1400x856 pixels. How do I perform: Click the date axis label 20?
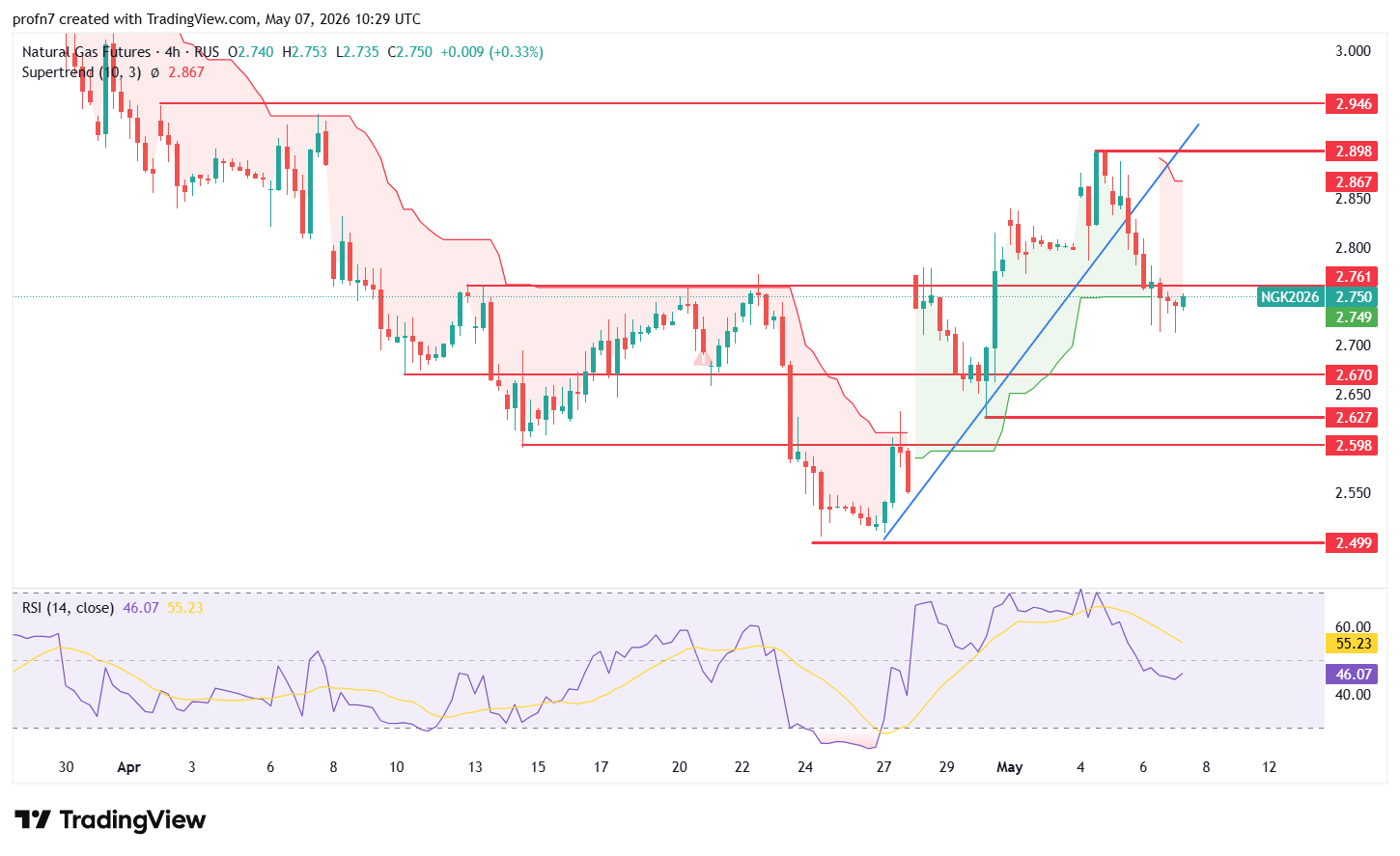click(x=680, y=767)
